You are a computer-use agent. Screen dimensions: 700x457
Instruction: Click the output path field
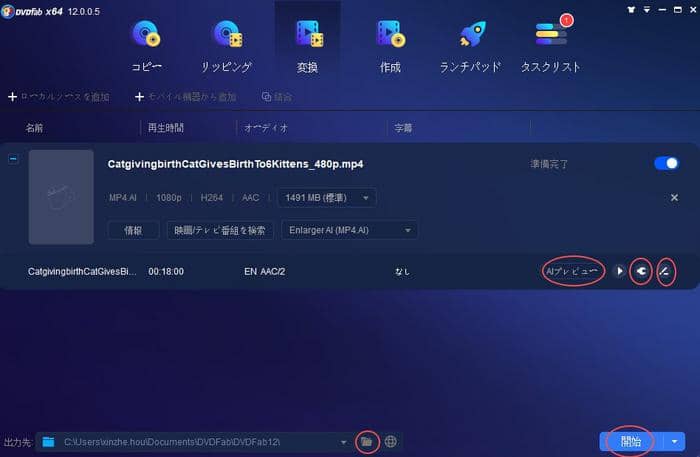pos(192,442)
